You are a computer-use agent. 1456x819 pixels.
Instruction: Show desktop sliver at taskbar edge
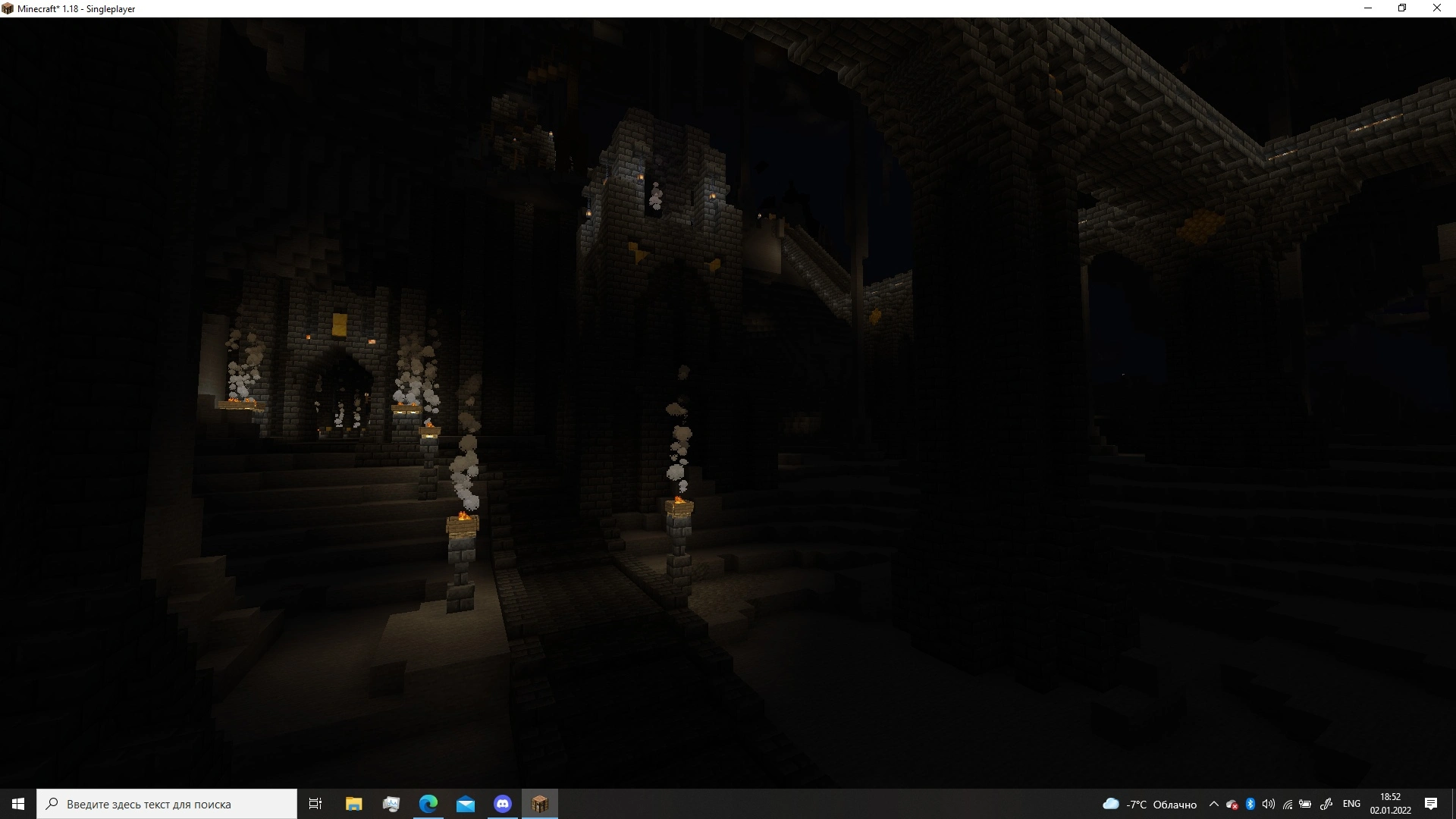click(x=1453, y=804)
